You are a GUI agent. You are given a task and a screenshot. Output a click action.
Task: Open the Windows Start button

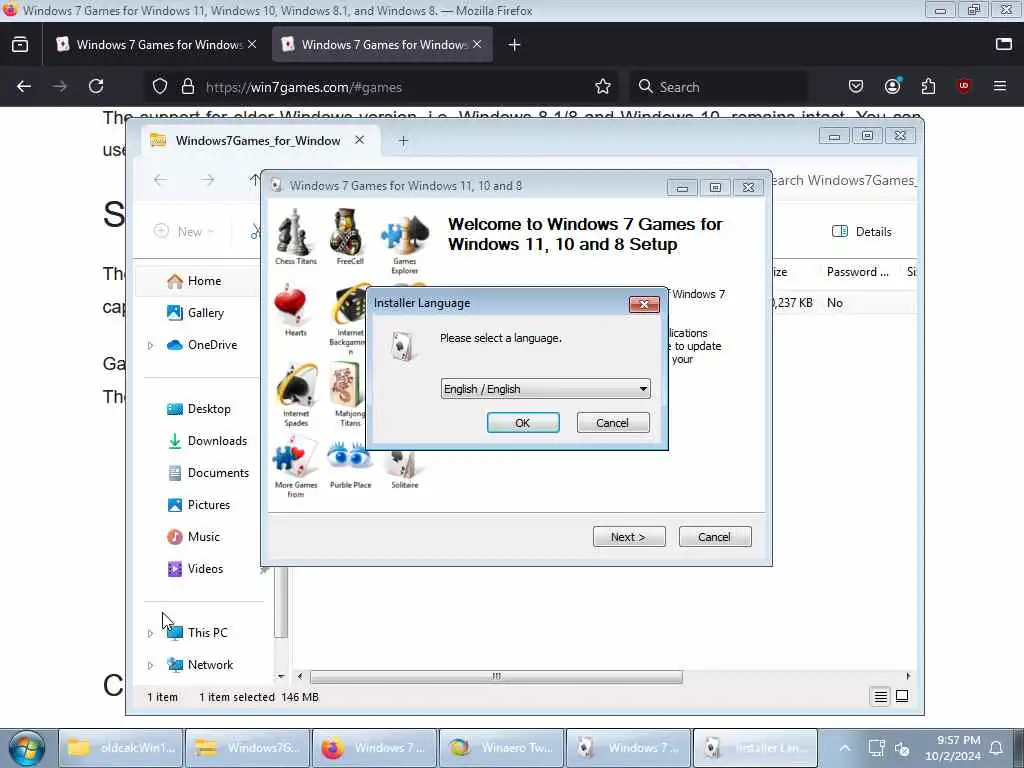pyautogui.click(x=27, y=748)
